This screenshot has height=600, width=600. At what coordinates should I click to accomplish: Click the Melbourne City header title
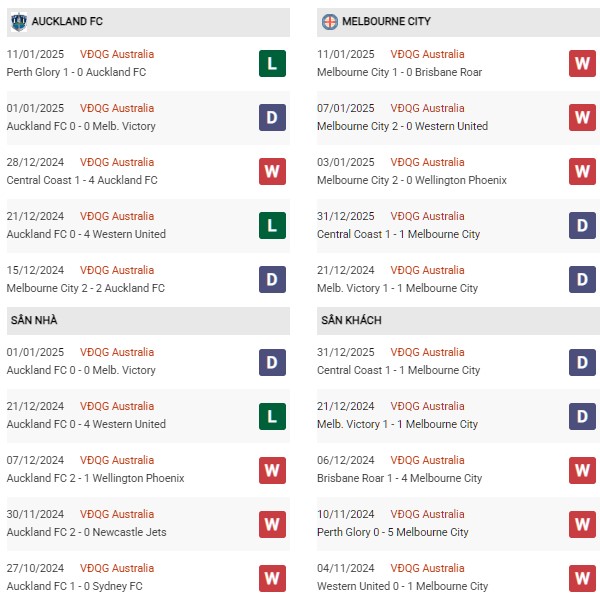pyautogui.click(x=386, y=21)
